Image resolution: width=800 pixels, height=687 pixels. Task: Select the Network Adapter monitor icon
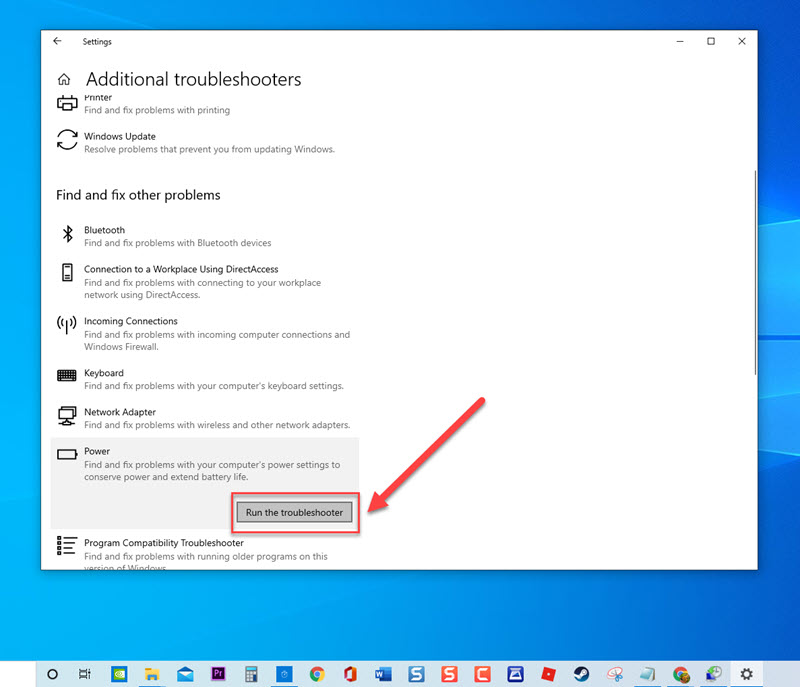tap(67, 416)
